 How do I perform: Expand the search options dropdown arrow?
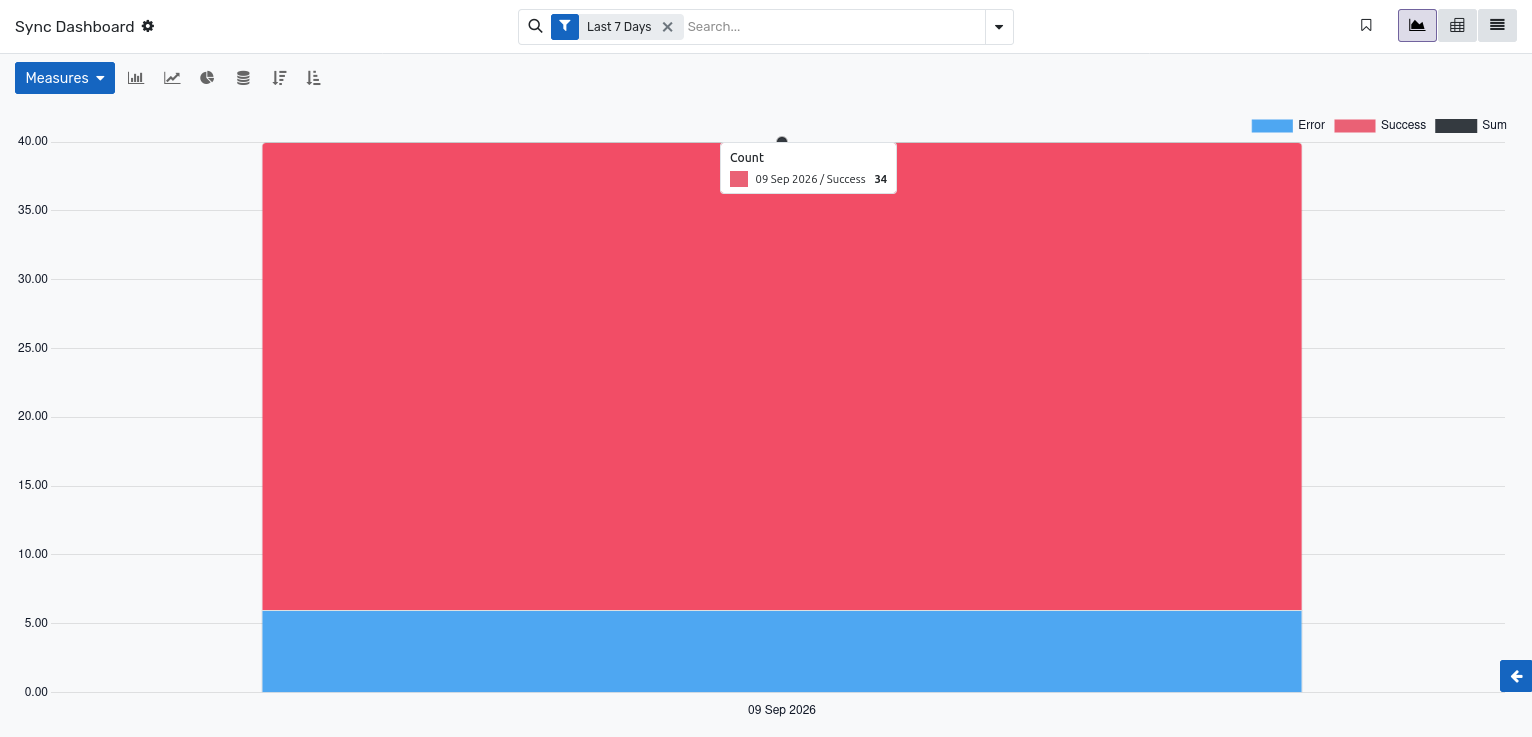[x=999, y=27]
